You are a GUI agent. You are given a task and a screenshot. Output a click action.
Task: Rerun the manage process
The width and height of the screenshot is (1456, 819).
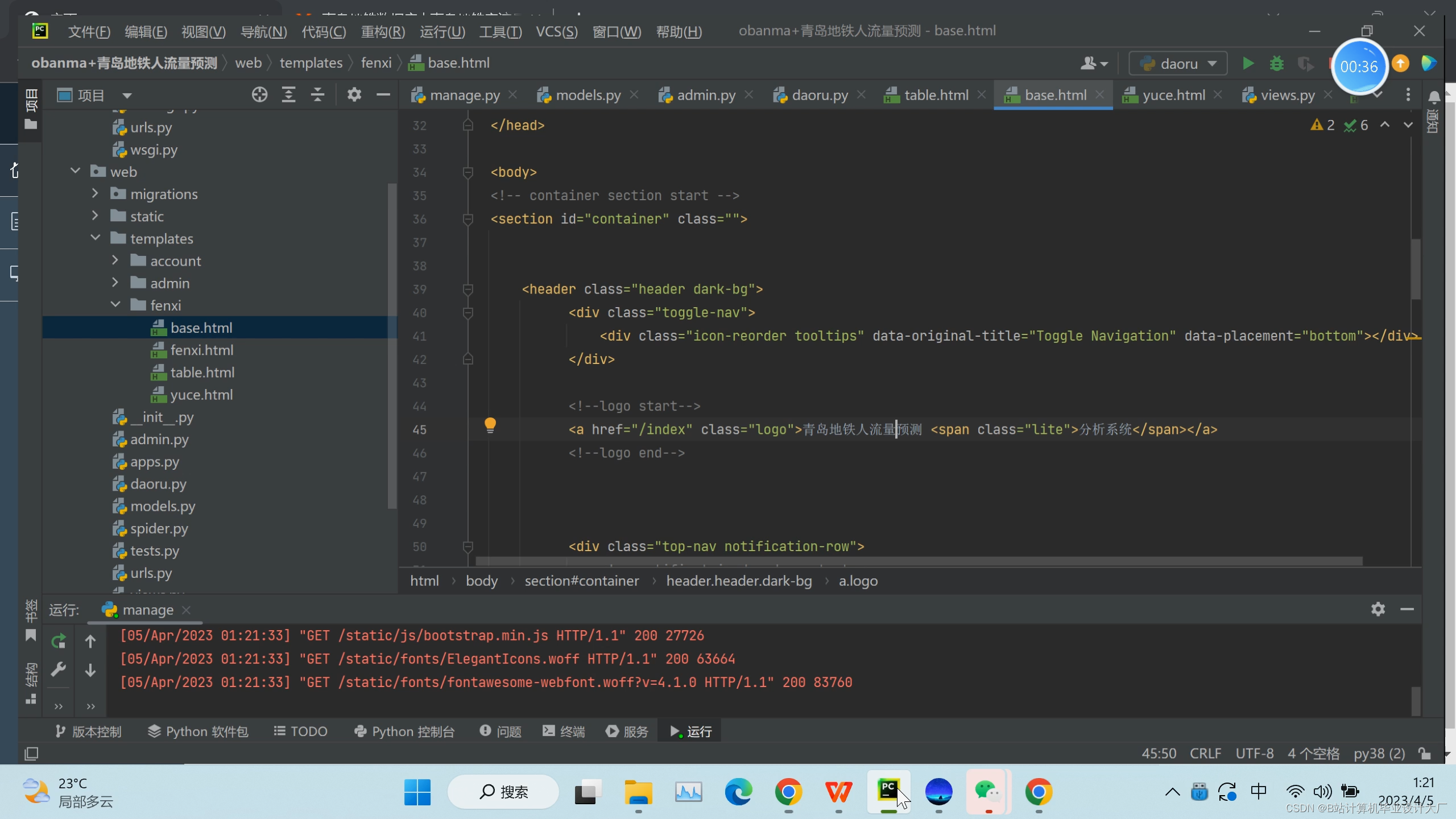click(59, 642)
